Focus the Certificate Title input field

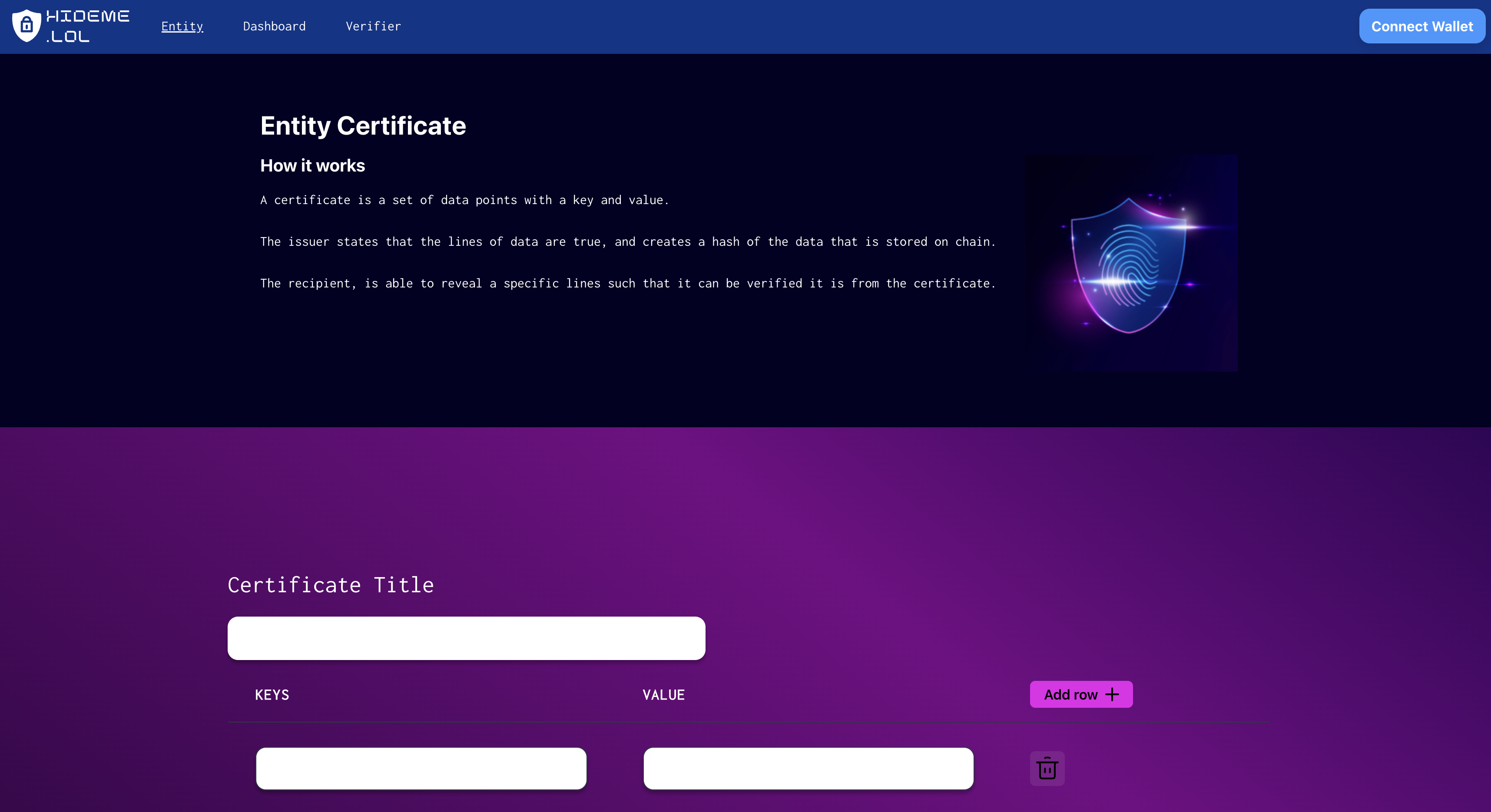(x=466, y=638)
